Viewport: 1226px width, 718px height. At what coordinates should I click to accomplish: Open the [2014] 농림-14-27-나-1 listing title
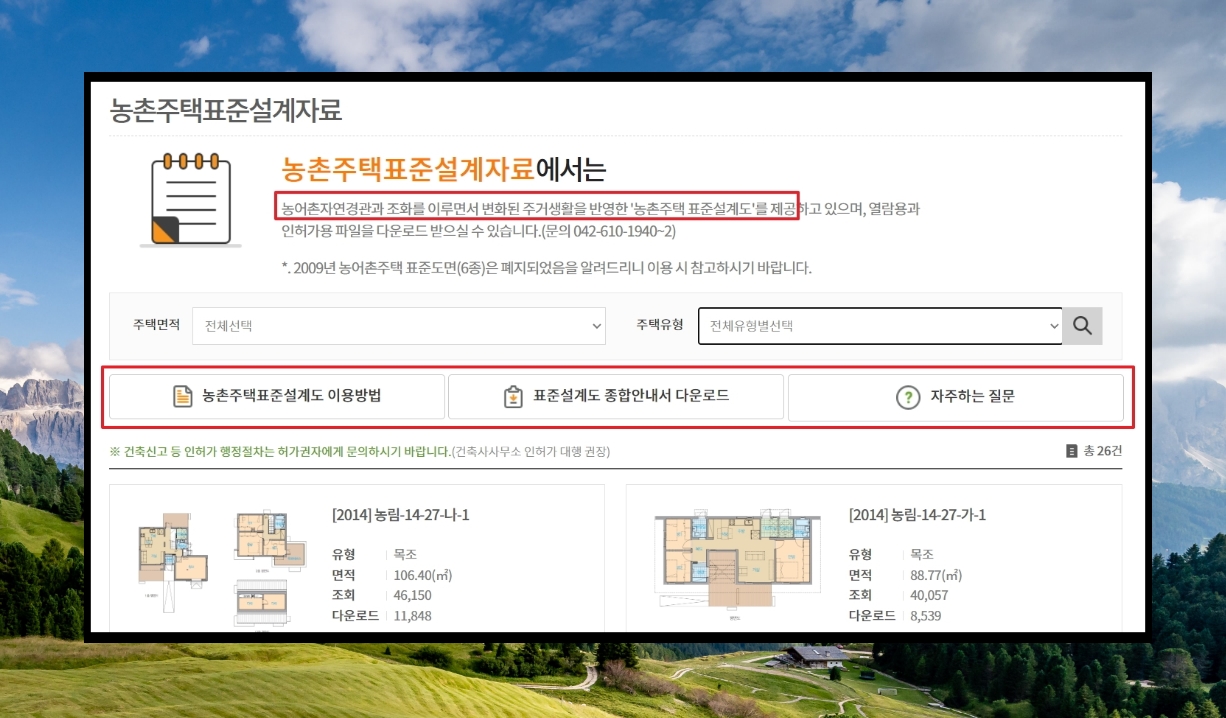(x=401, y=515)
